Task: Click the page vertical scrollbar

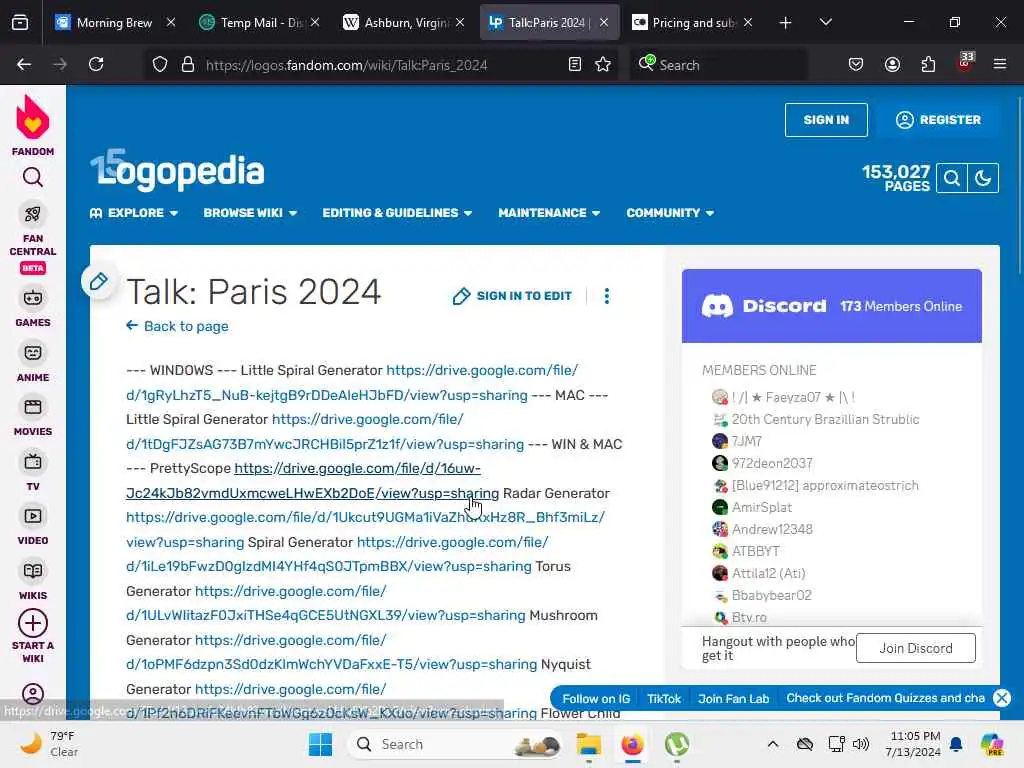Action: click(1019, 185)
